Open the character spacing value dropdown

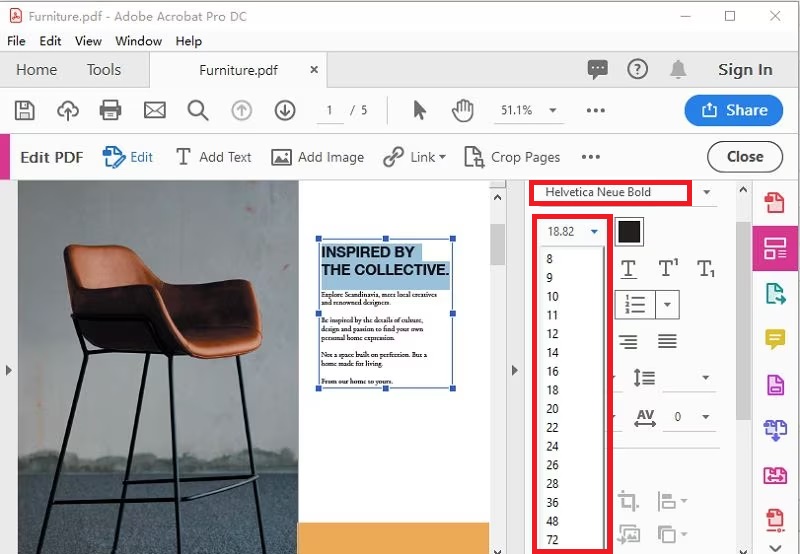tap(706, 417)
